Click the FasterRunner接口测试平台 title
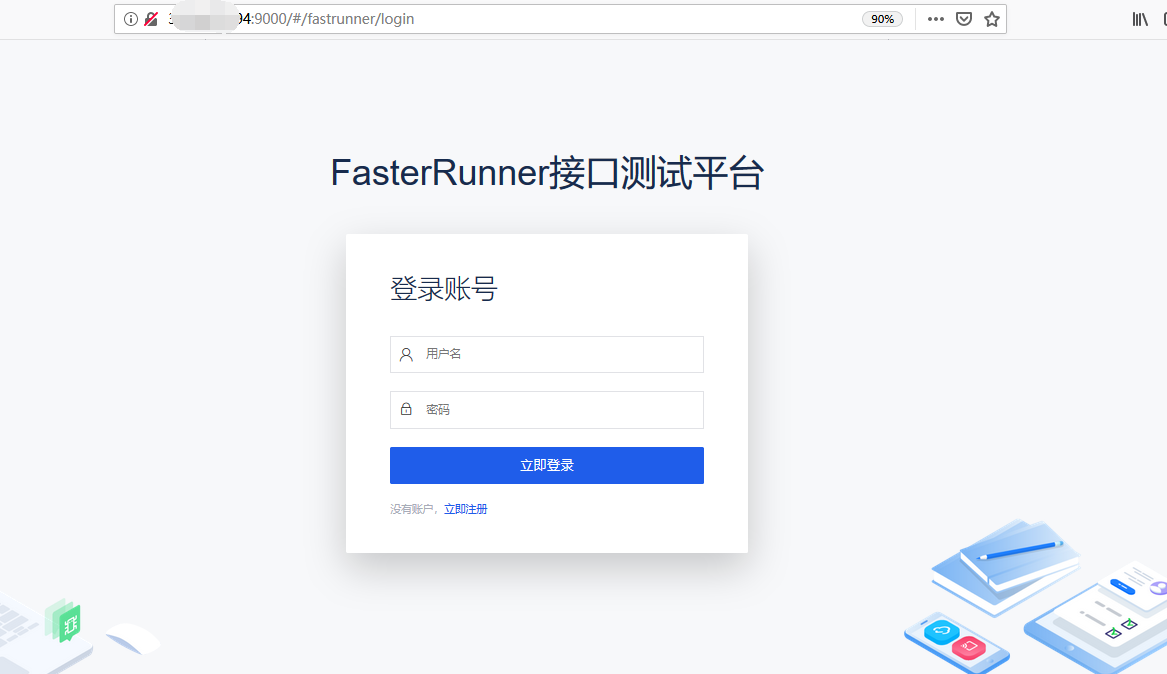The height and width of the screenshot is (674, 1167). point(547,173)
